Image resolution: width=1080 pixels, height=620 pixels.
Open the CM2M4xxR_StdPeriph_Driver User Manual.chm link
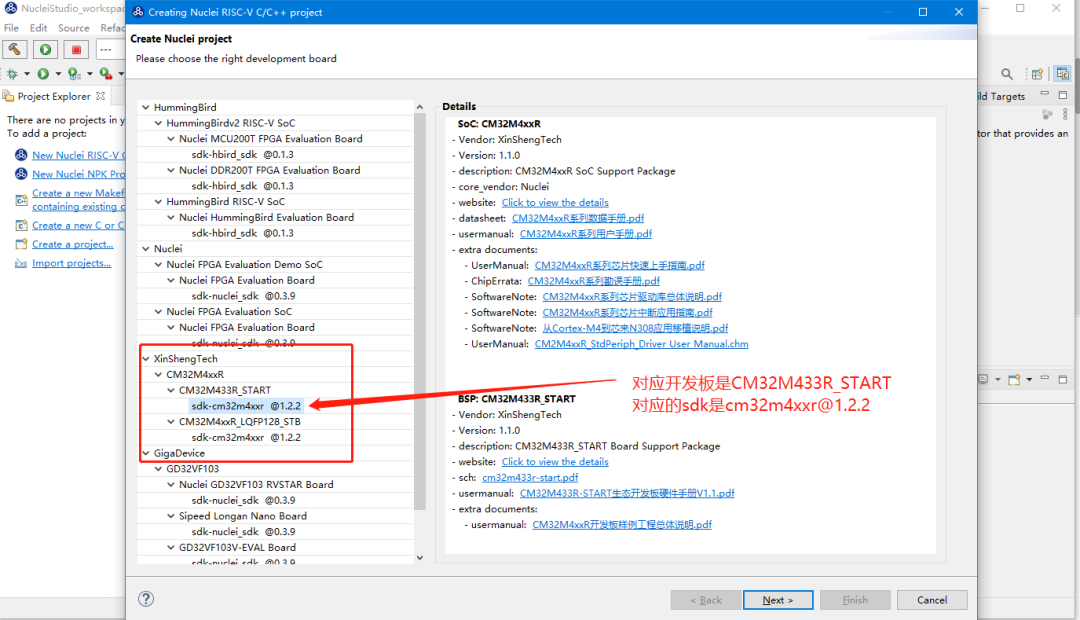point(641,344)
